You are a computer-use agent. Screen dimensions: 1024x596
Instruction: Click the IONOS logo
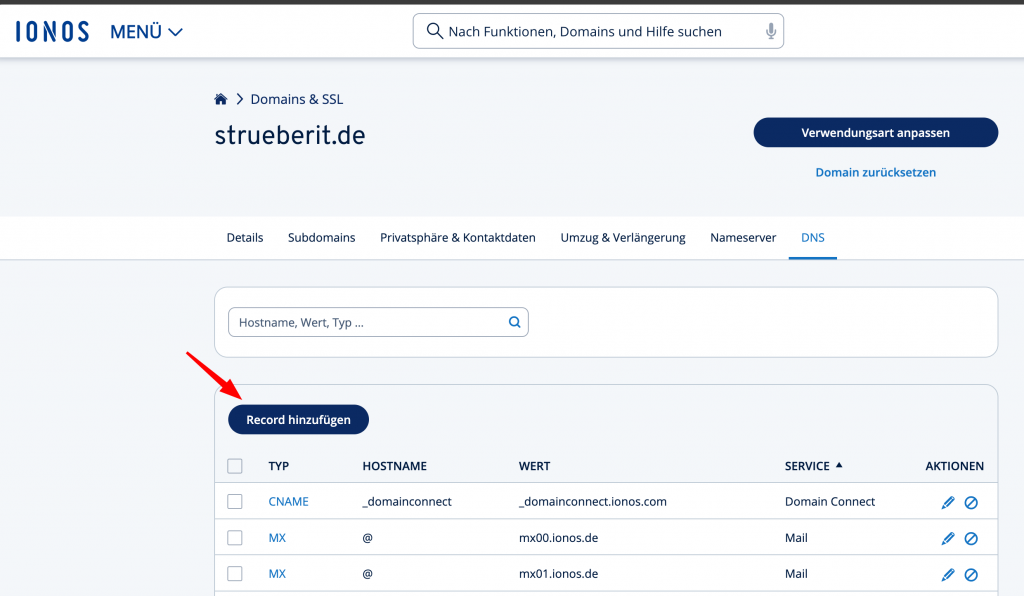coord(52,32)
